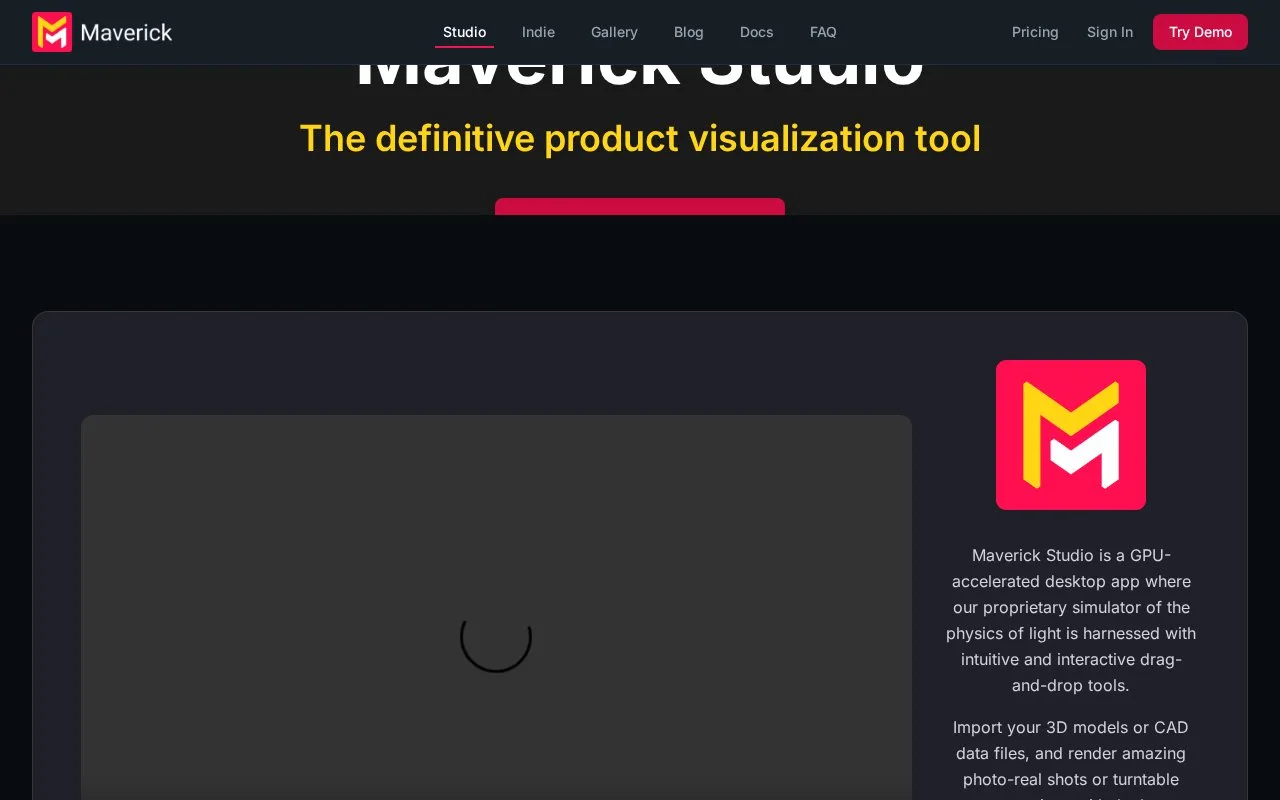Click the loading video preview panel
This screenshot has width=1280, height=800.
[496, 607]
